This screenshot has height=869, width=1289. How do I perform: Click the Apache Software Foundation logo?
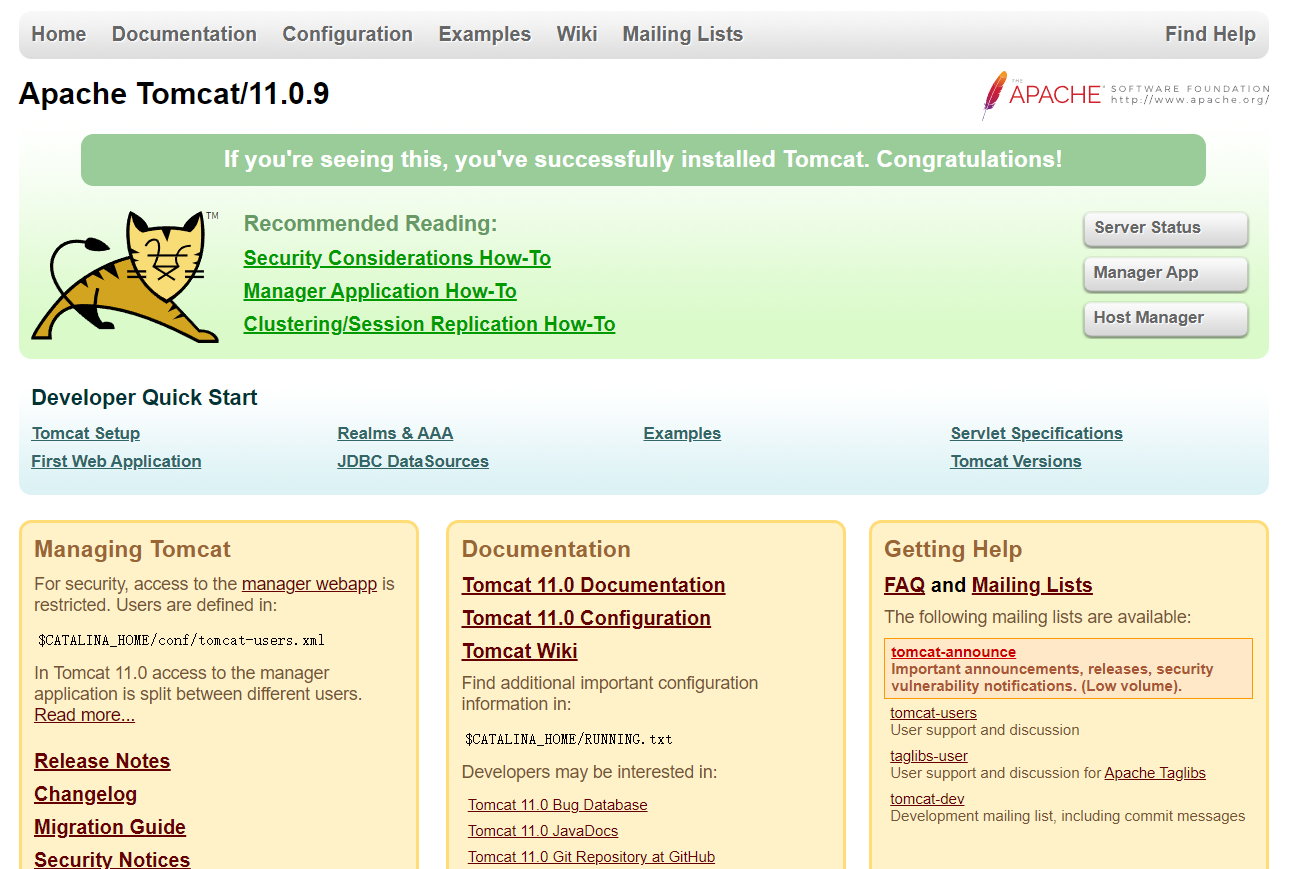tap(1125, 95)
